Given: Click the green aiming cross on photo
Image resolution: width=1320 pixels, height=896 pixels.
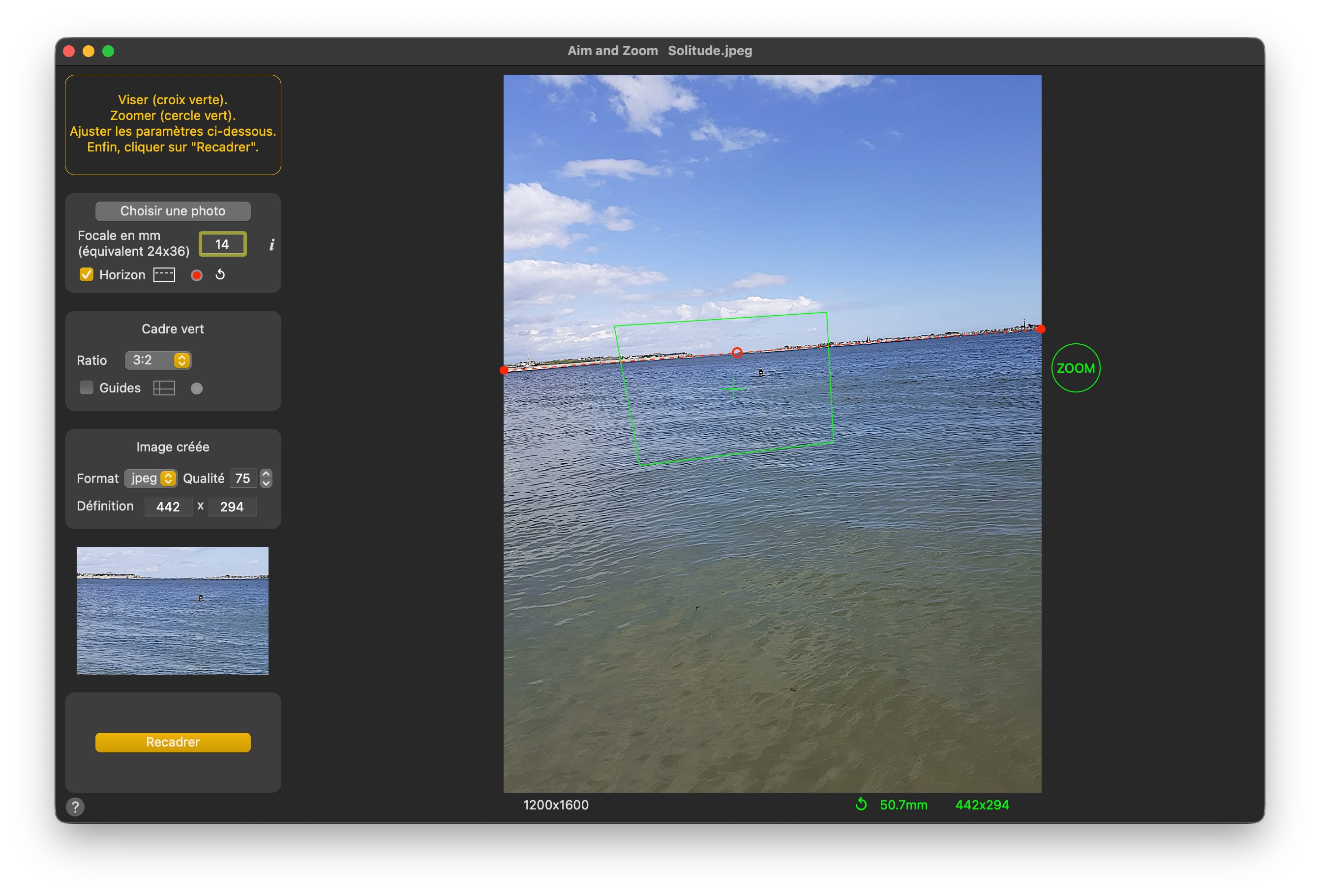Looking at the screenshot, I should point(733,388).
